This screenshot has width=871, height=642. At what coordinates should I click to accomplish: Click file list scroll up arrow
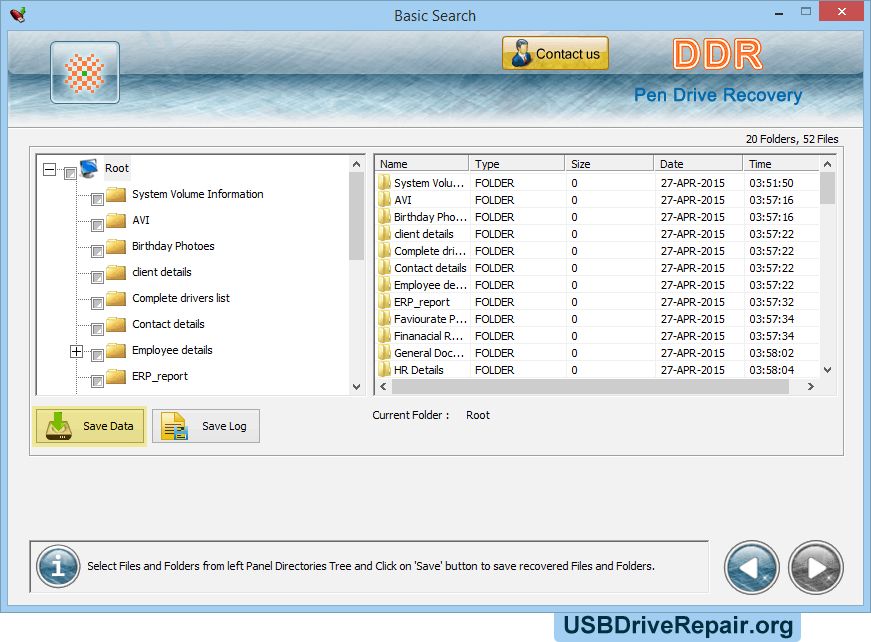827,164
